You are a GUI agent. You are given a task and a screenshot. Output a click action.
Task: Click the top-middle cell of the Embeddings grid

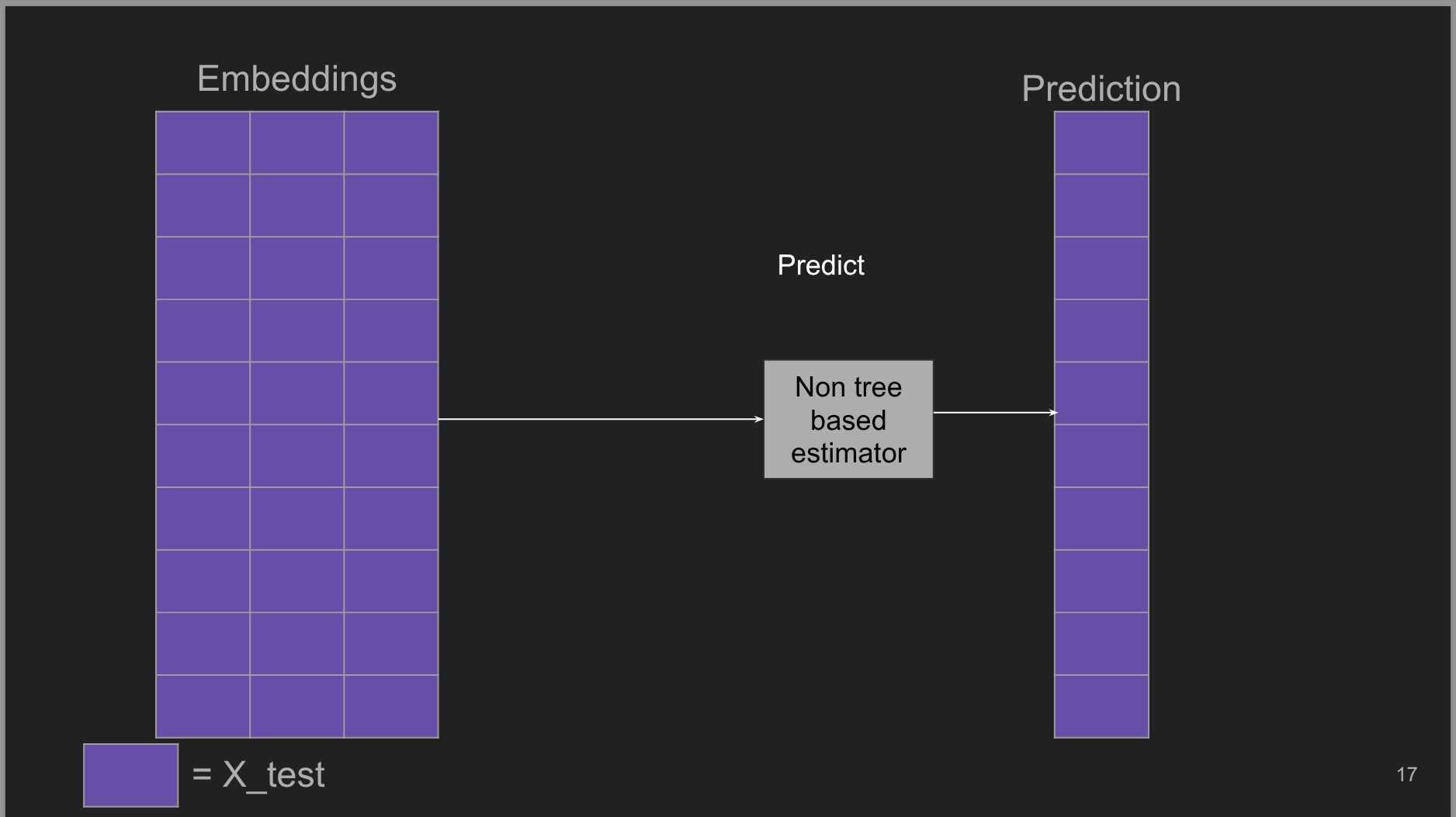click(x=296, y=143)
